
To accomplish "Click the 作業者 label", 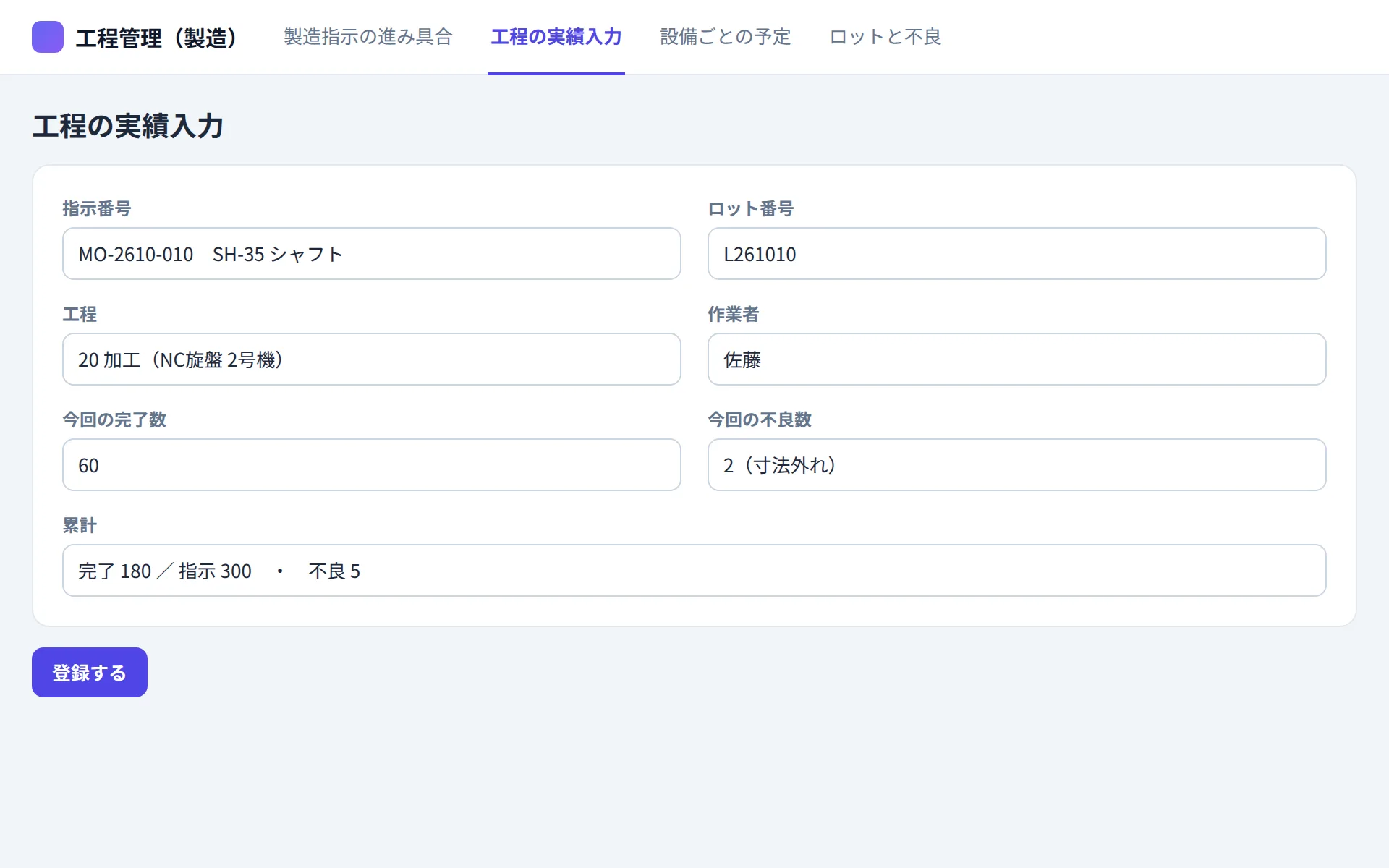I will (734, 314).
